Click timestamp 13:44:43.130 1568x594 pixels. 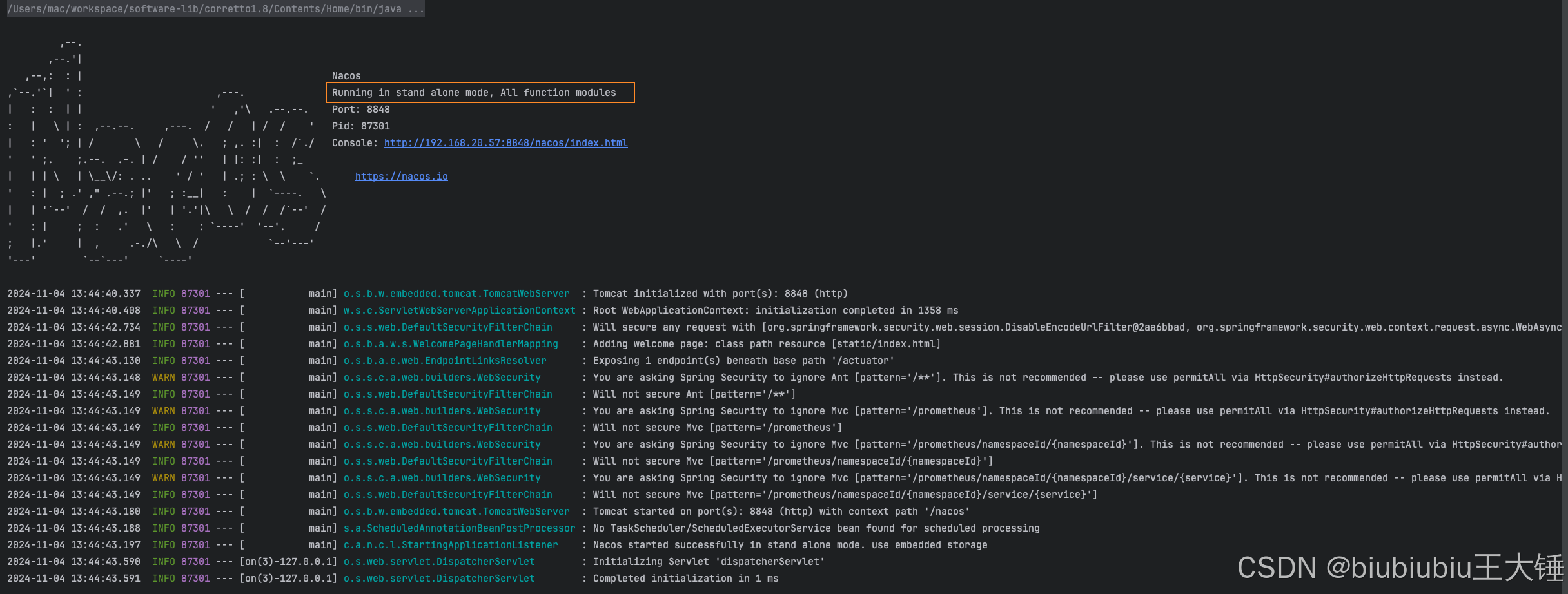[x=106, y=361]
